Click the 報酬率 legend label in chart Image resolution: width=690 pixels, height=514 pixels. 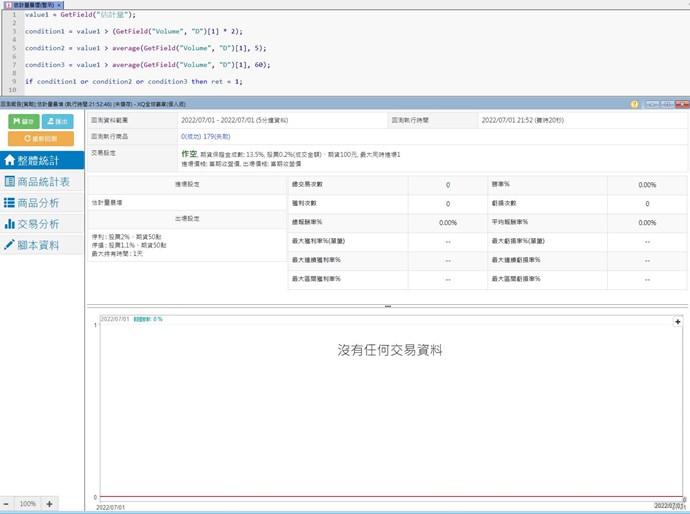click(x=148, y=319)
